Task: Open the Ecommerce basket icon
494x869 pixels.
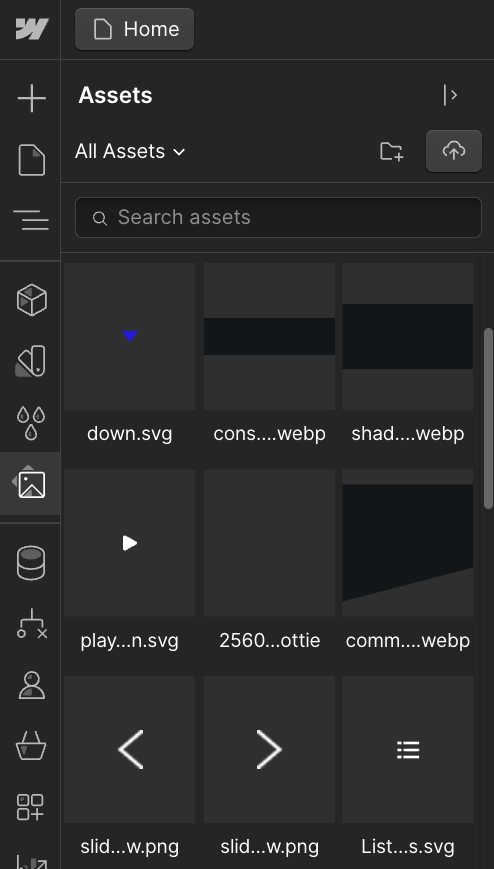Action: pos(31,745)
